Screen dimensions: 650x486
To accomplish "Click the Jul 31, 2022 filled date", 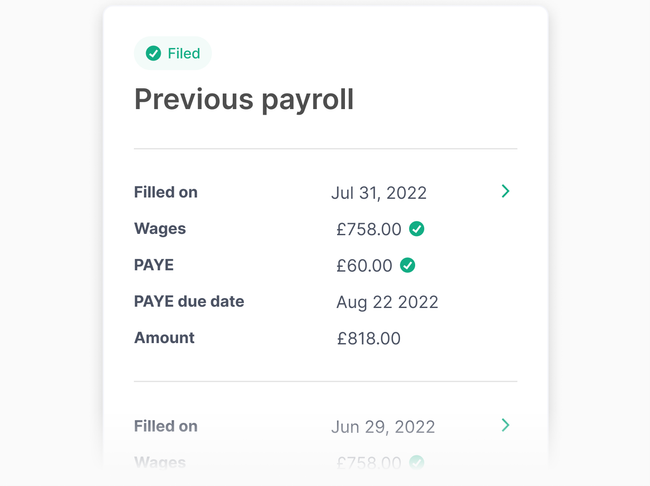I will (x=379, y=193).
